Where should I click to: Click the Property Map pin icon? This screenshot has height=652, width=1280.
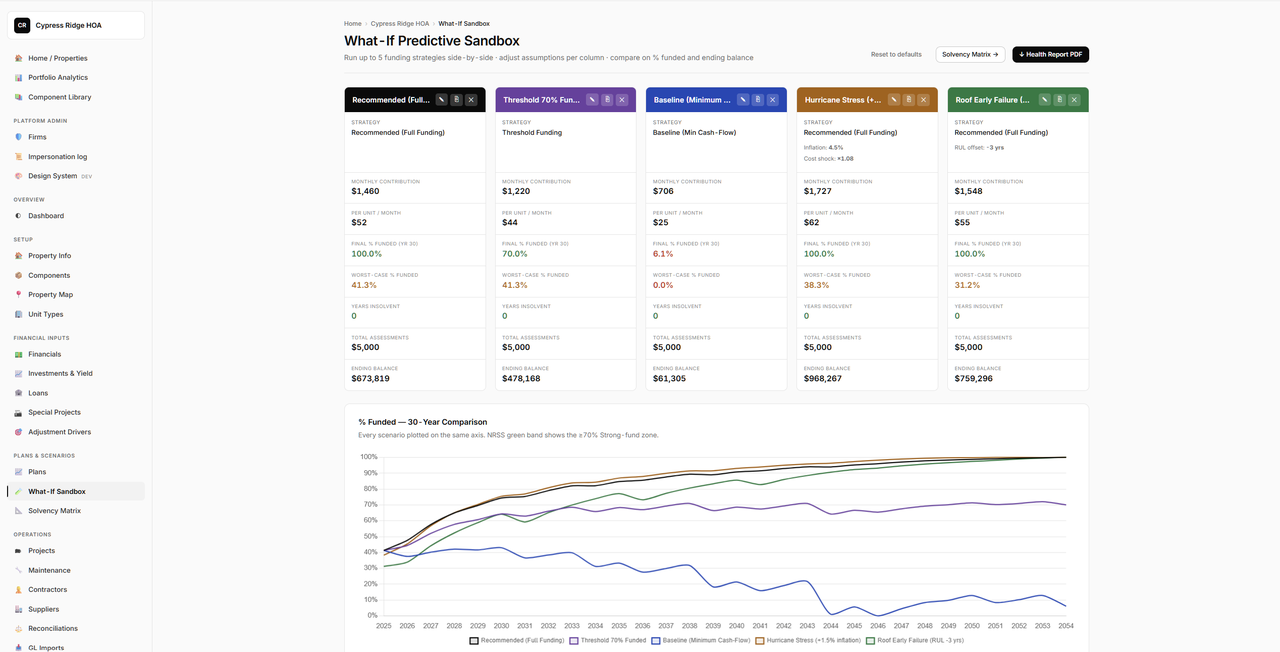(x=18, y=295)
